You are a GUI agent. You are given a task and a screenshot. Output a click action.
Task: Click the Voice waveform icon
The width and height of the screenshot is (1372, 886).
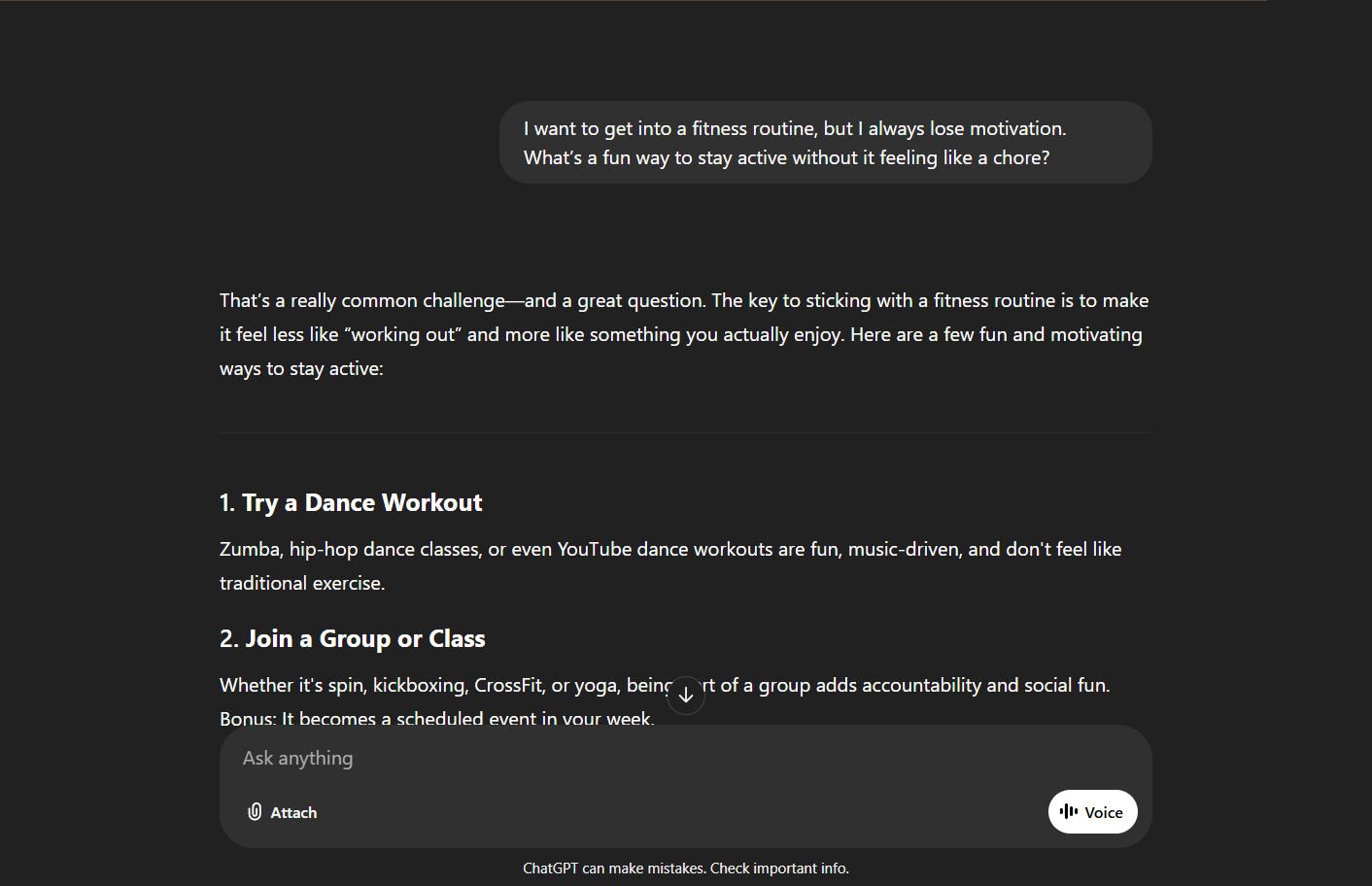pyautogui.click(x=1069, y=811)
